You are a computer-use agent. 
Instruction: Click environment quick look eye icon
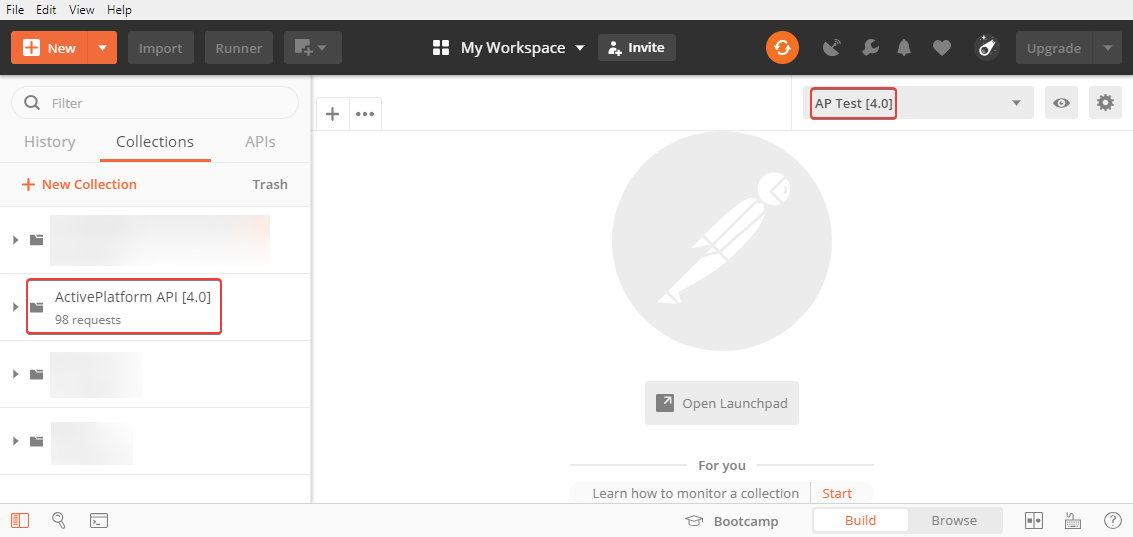pos(1061,103)
